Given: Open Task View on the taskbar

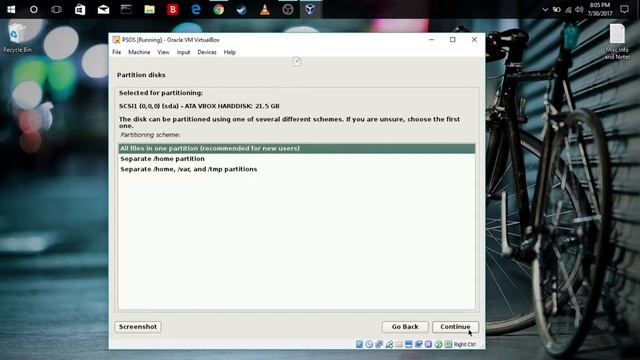Looking at the screenshot, I should click(x=56, y=9).
